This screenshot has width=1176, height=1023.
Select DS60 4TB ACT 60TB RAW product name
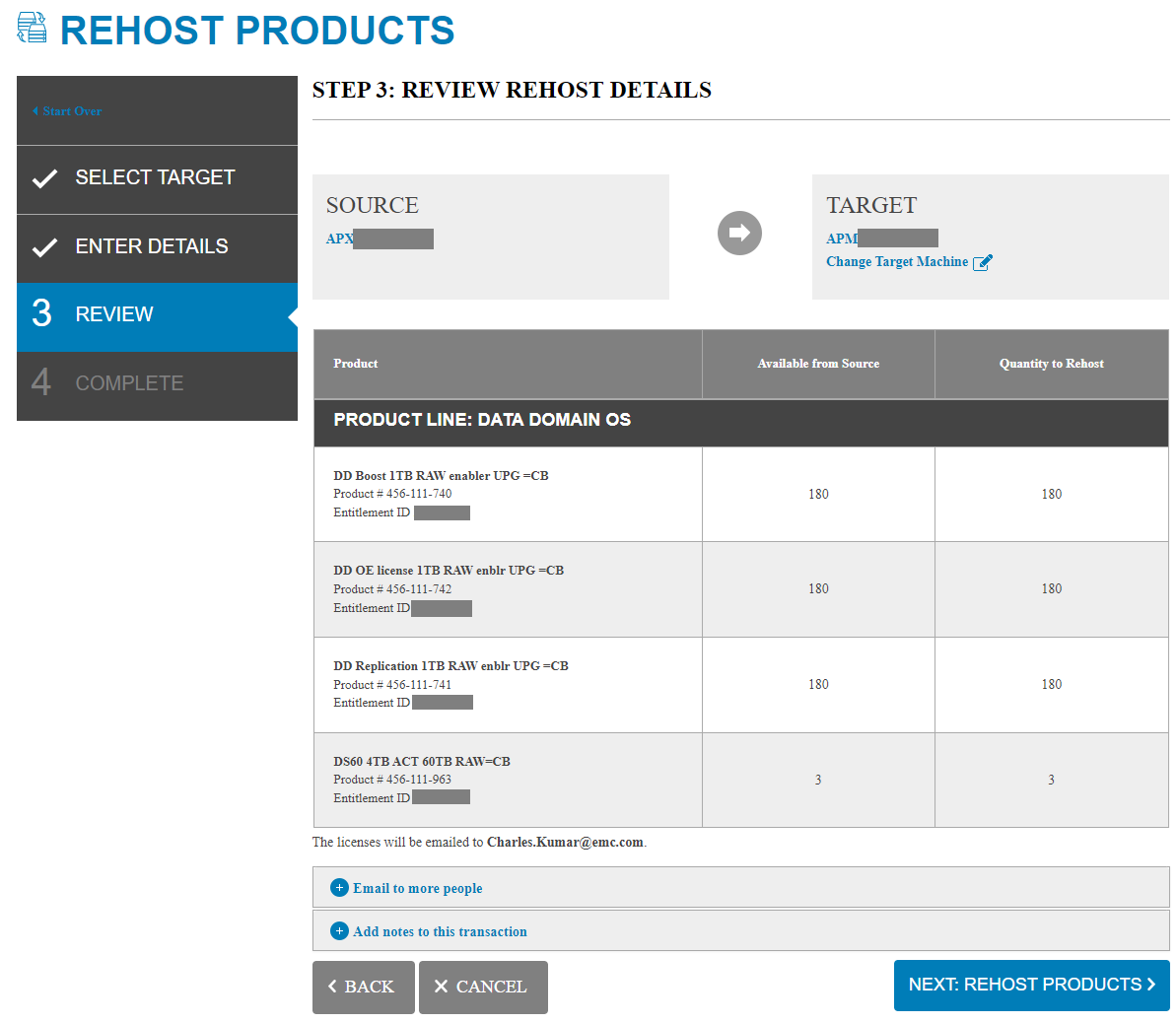coord(422,761)
